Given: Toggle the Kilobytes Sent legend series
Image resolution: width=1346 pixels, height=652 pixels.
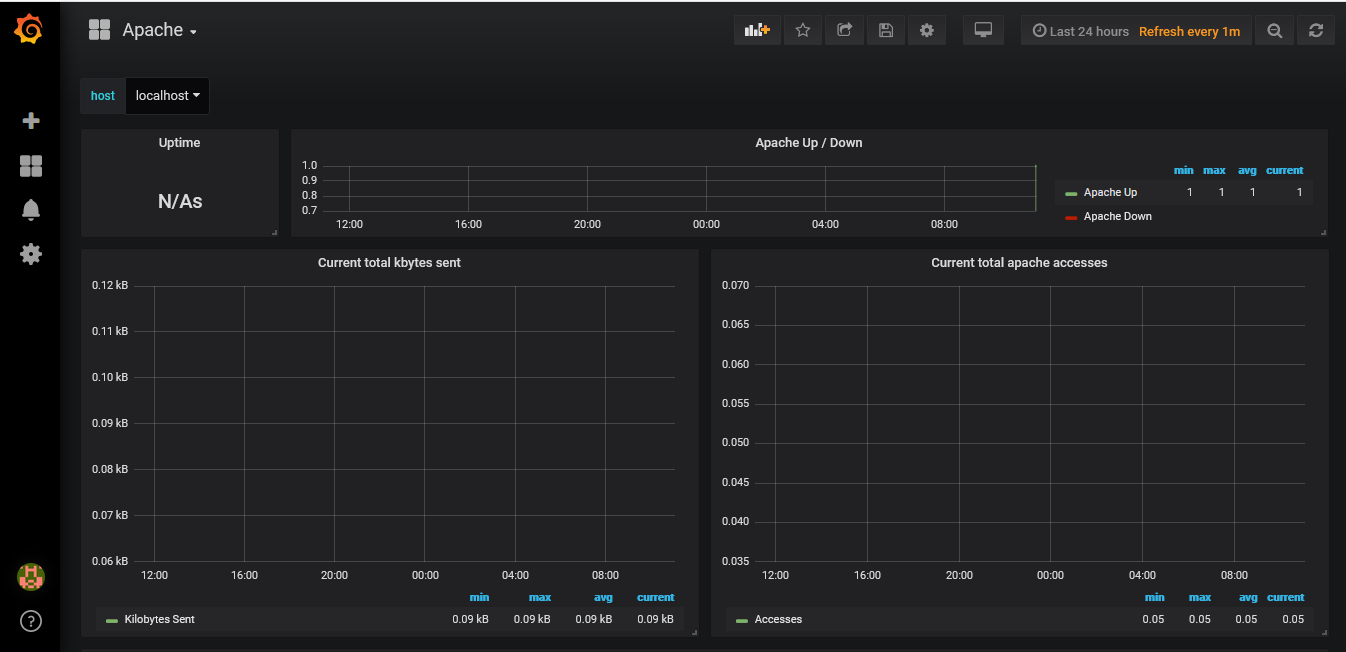Looking at the screenshot, I should 158,619.
